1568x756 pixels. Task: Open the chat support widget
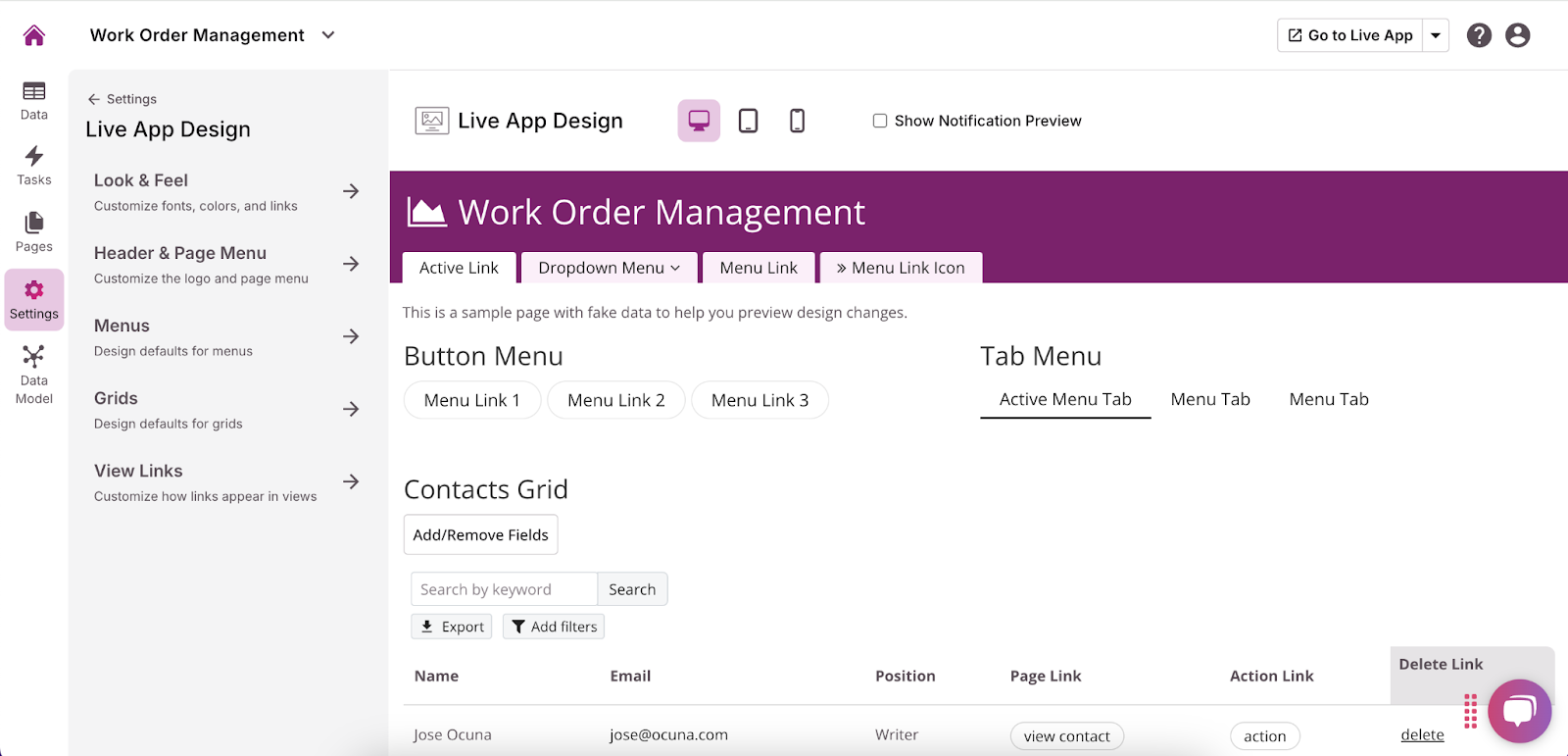[1519, 711]
